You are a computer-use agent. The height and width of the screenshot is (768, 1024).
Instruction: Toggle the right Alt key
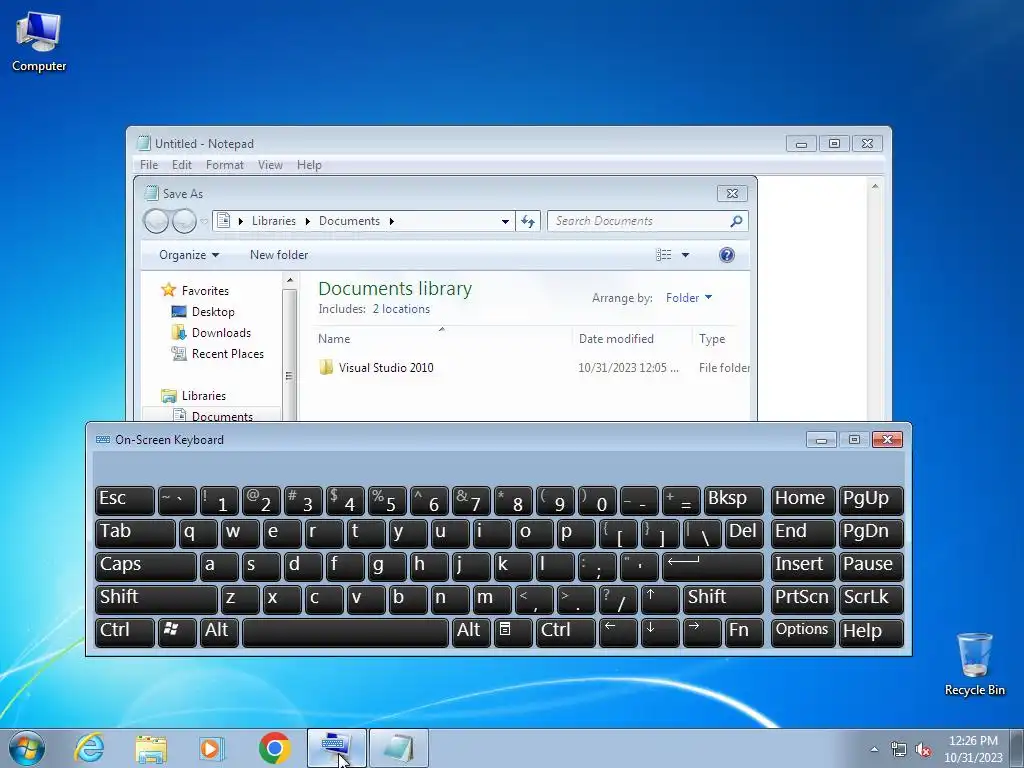pyautogui.click(x=471, y=632)
